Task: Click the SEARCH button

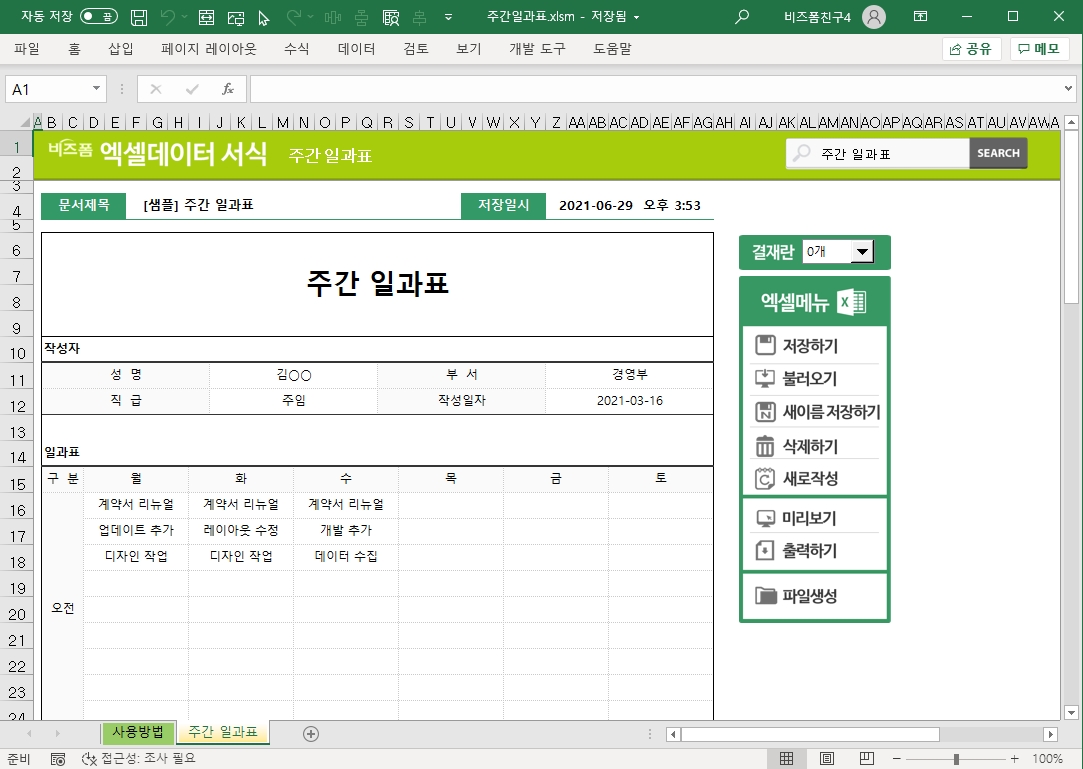Action: coord(998,153)
